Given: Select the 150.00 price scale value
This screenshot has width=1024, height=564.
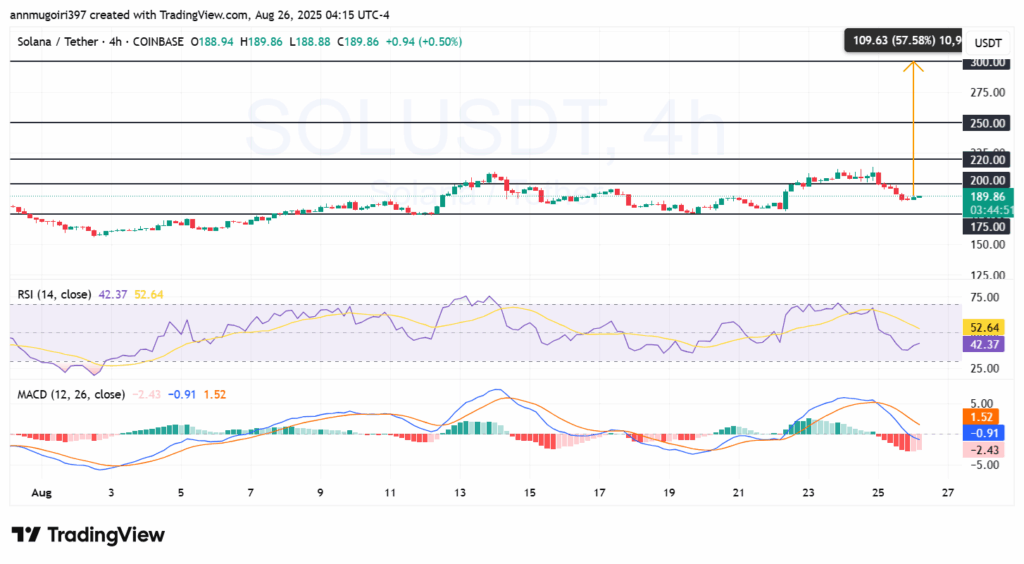Looking at the screenshot, I should (987, 245).
